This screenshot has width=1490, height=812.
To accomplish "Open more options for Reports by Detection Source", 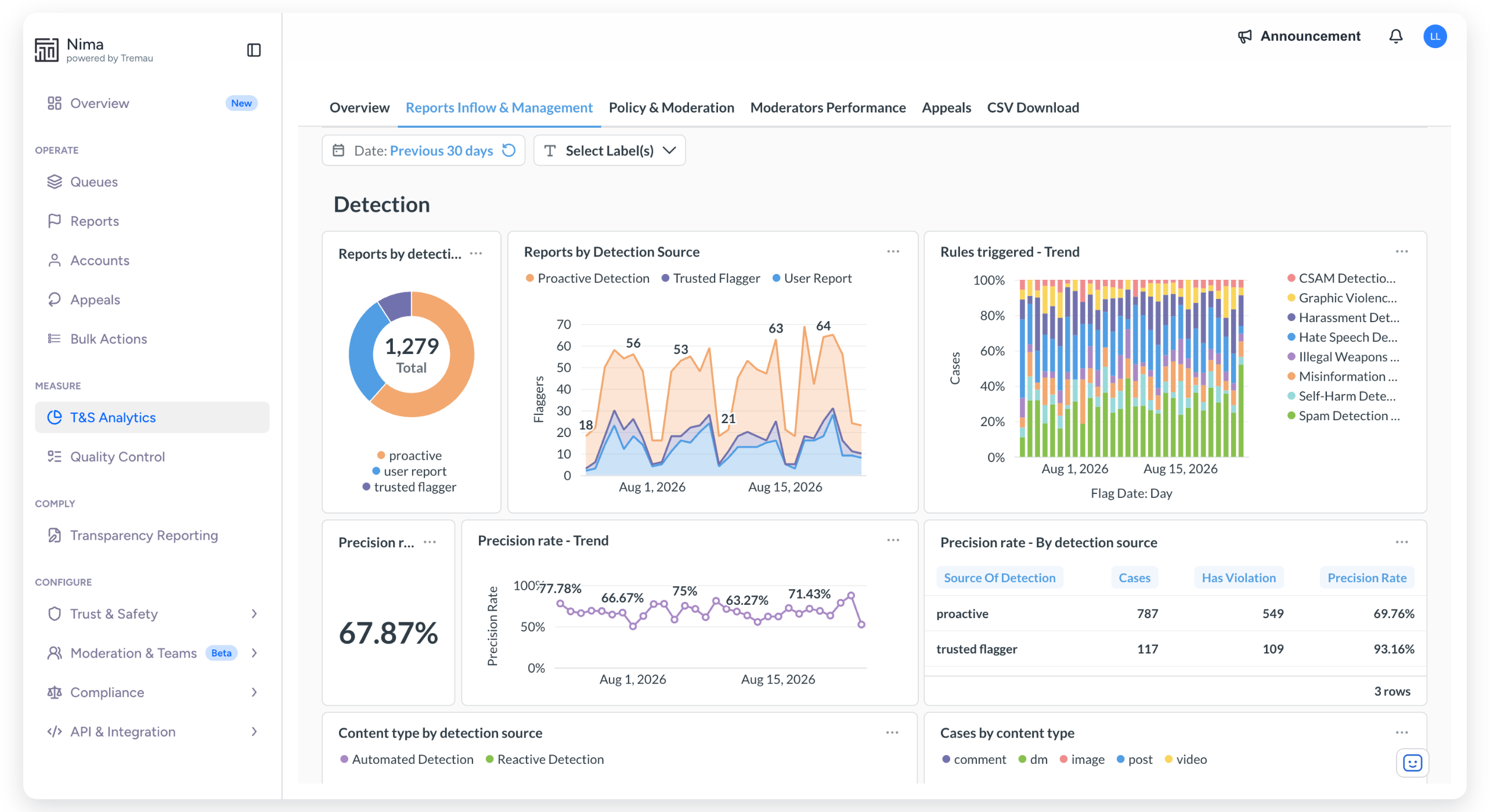I will [893, 252].
